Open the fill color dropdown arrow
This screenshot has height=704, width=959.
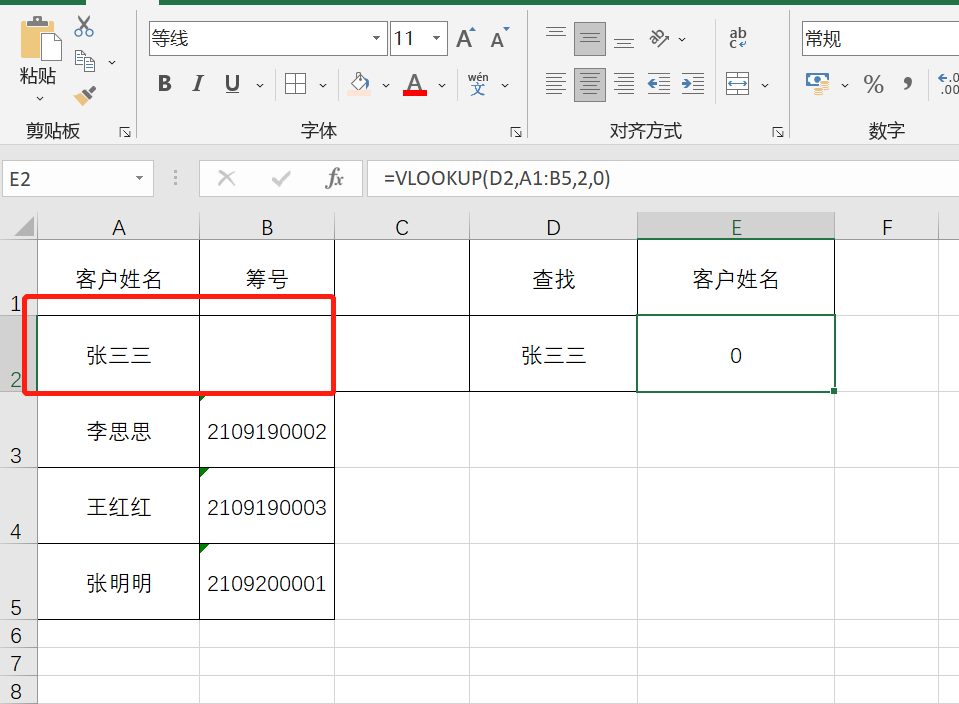pyautogui.click(x=386, y=85)
